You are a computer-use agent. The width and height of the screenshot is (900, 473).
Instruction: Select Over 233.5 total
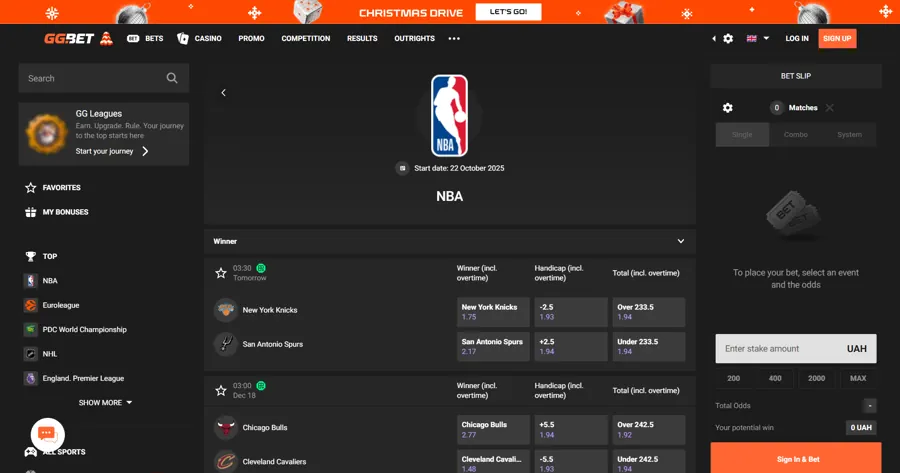pyautogui.click(x=649, y=312)
